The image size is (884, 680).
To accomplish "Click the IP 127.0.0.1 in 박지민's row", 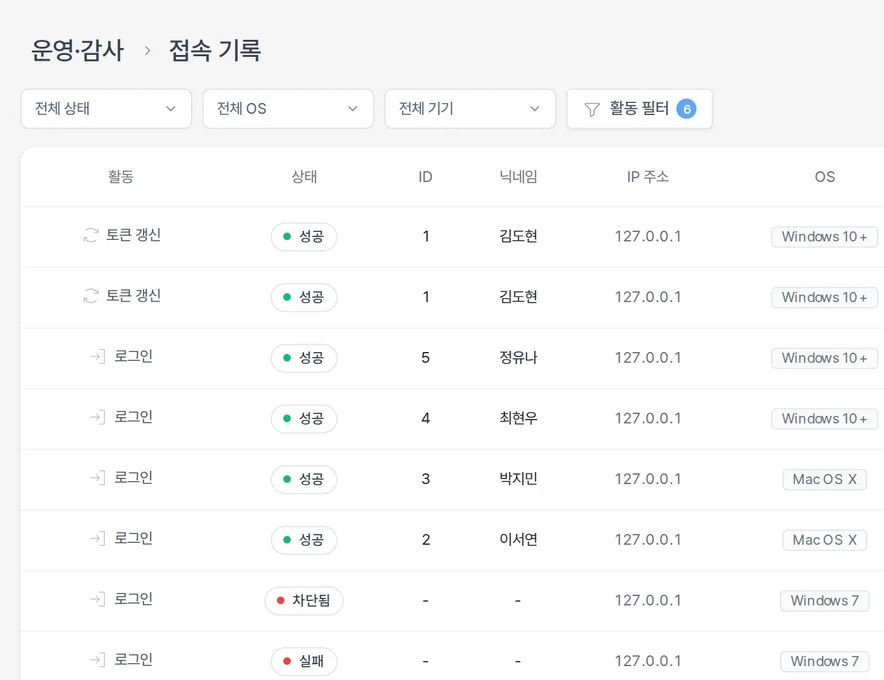I will pyautogui.click(x=648, y=479).
